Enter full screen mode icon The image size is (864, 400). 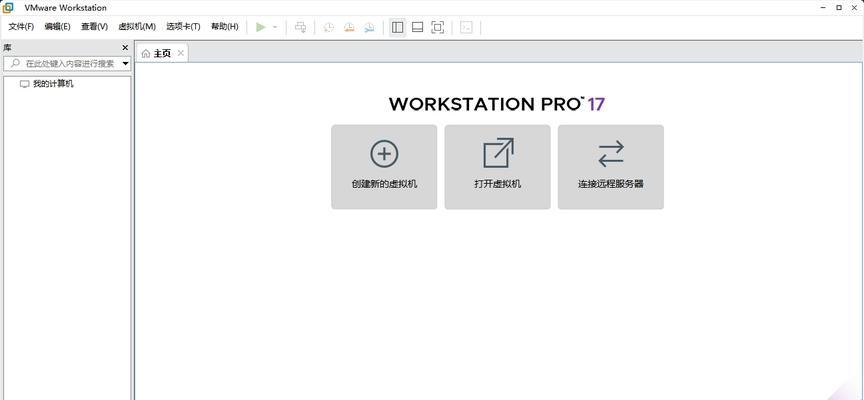click(438, 27)
